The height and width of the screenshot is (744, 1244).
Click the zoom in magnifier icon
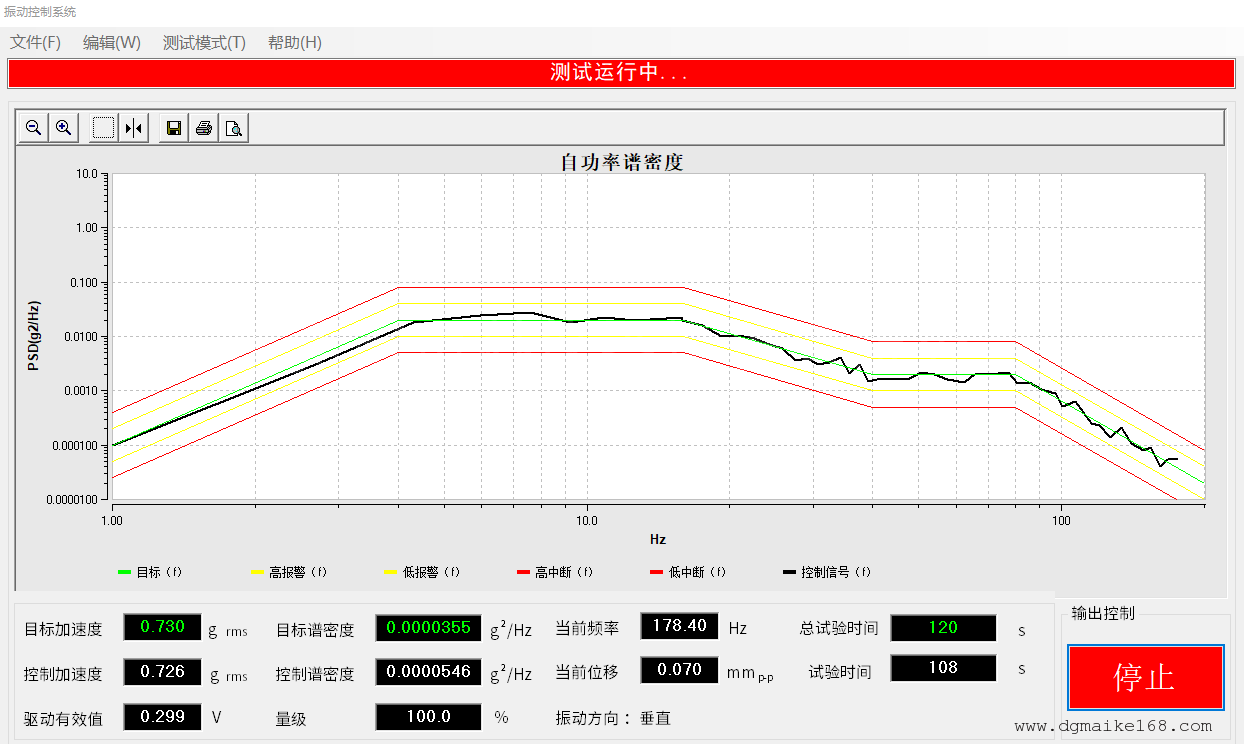63,128
